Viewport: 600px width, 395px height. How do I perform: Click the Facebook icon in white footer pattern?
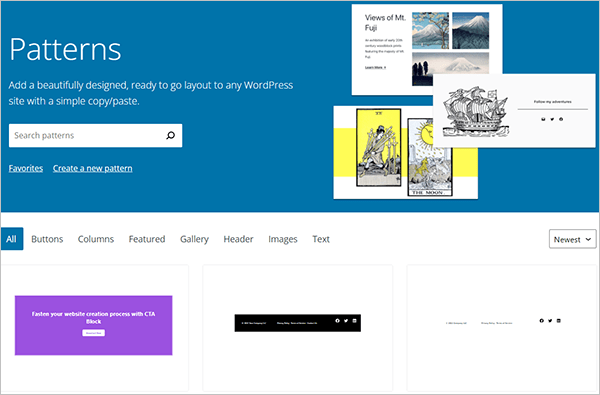541,321
